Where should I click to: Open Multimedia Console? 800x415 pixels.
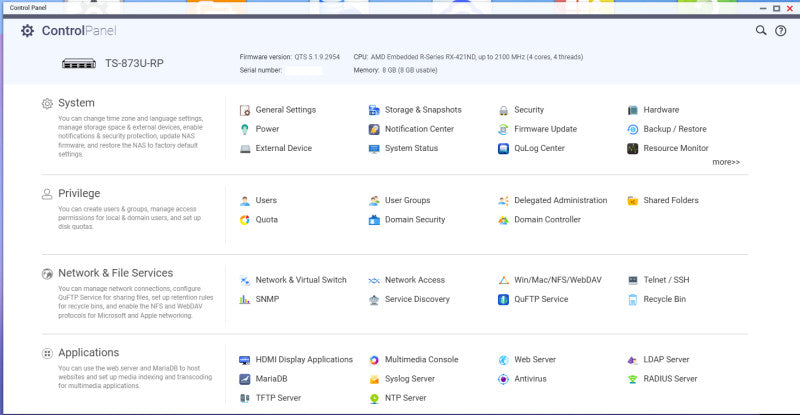413,359
